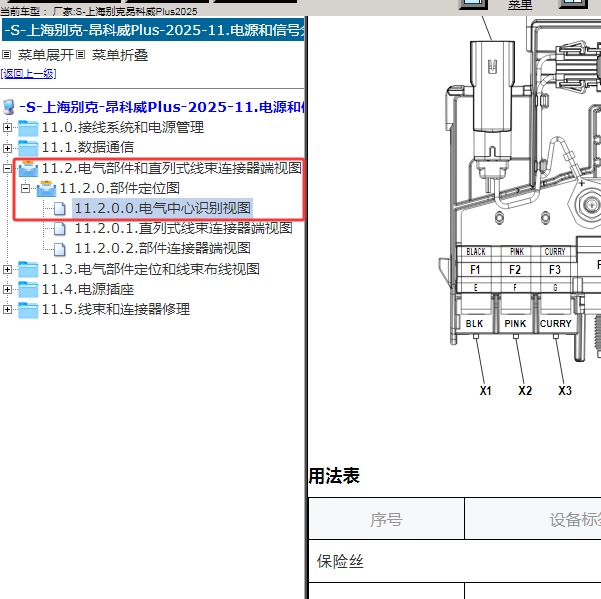Click fuse label F1 in the diagram

click(x=475, y=270)
